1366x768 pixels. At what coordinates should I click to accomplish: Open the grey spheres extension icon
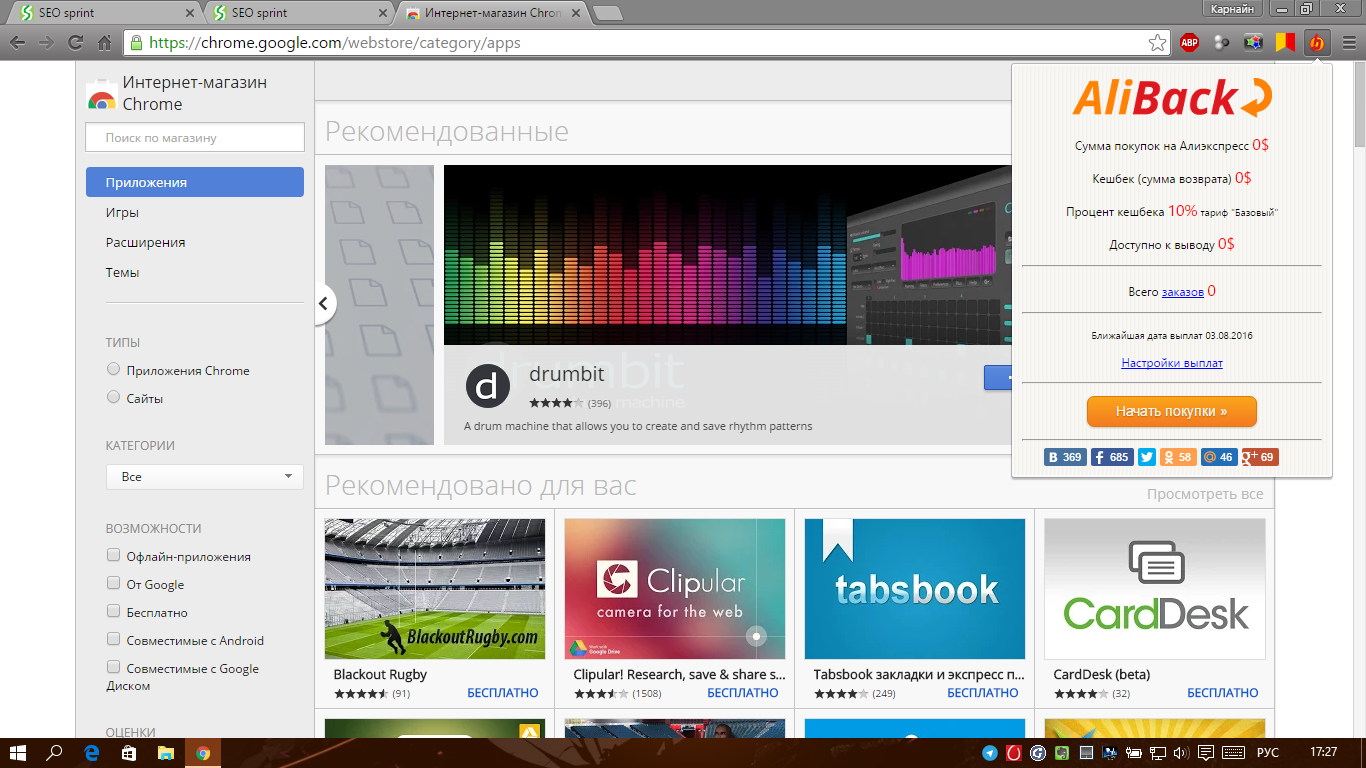[1221, 43]
